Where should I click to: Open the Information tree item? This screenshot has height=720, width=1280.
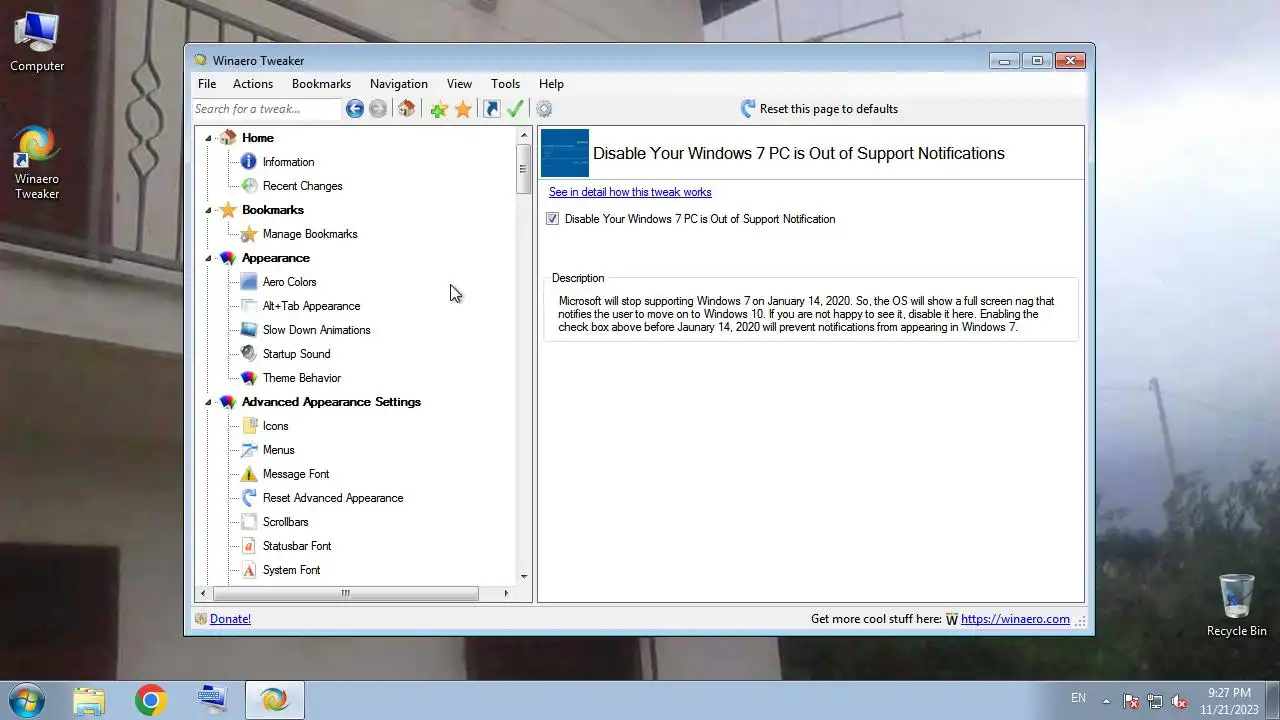click(x=288, y=162)
